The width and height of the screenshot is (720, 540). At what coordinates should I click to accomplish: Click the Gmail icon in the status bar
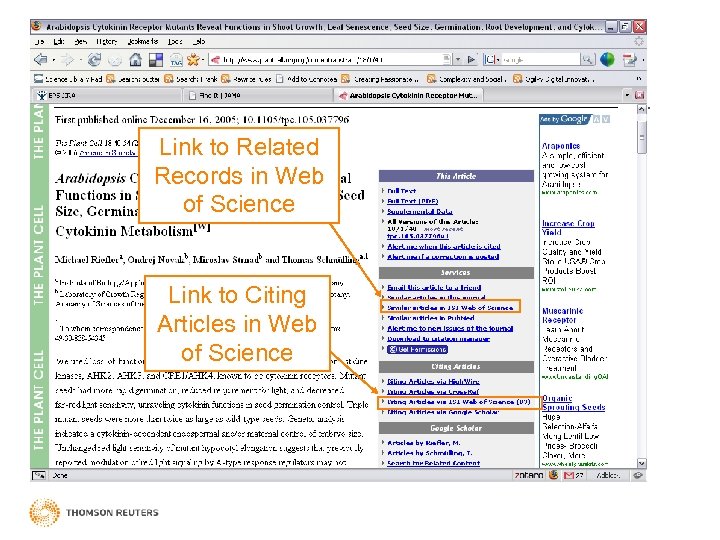(x=568, y=475)
